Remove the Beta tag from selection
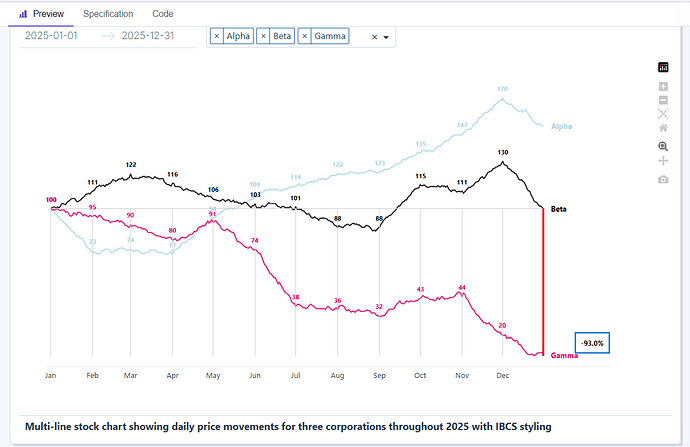Image resolution: width=690 pixels, height=447 pixels. [263, 37]
